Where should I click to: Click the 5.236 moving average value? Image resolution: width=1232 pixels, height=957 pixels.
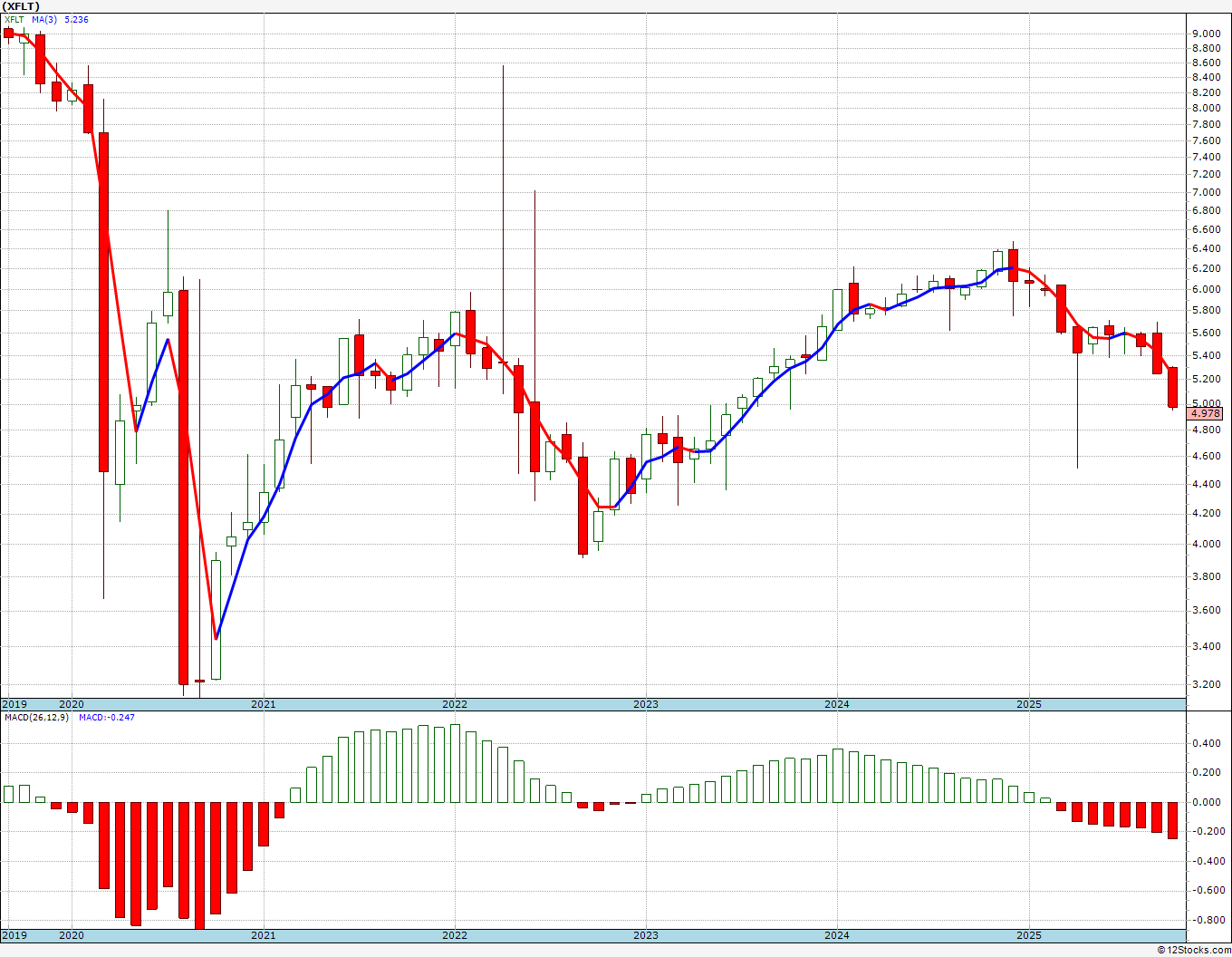tap(76, 19)
